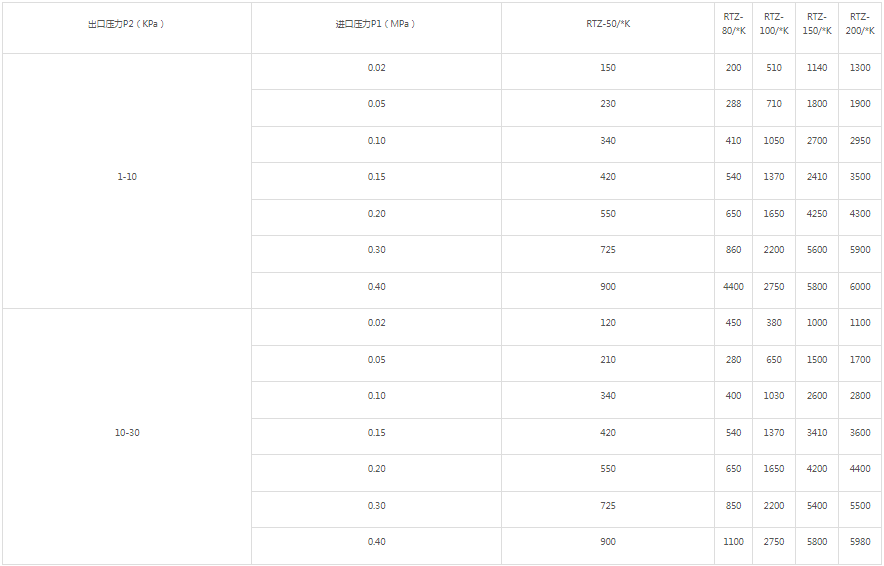The height and width of the screenshot is (566, 884).
Task: Click the cell showing 1030
Action: [x=774, y=396]
